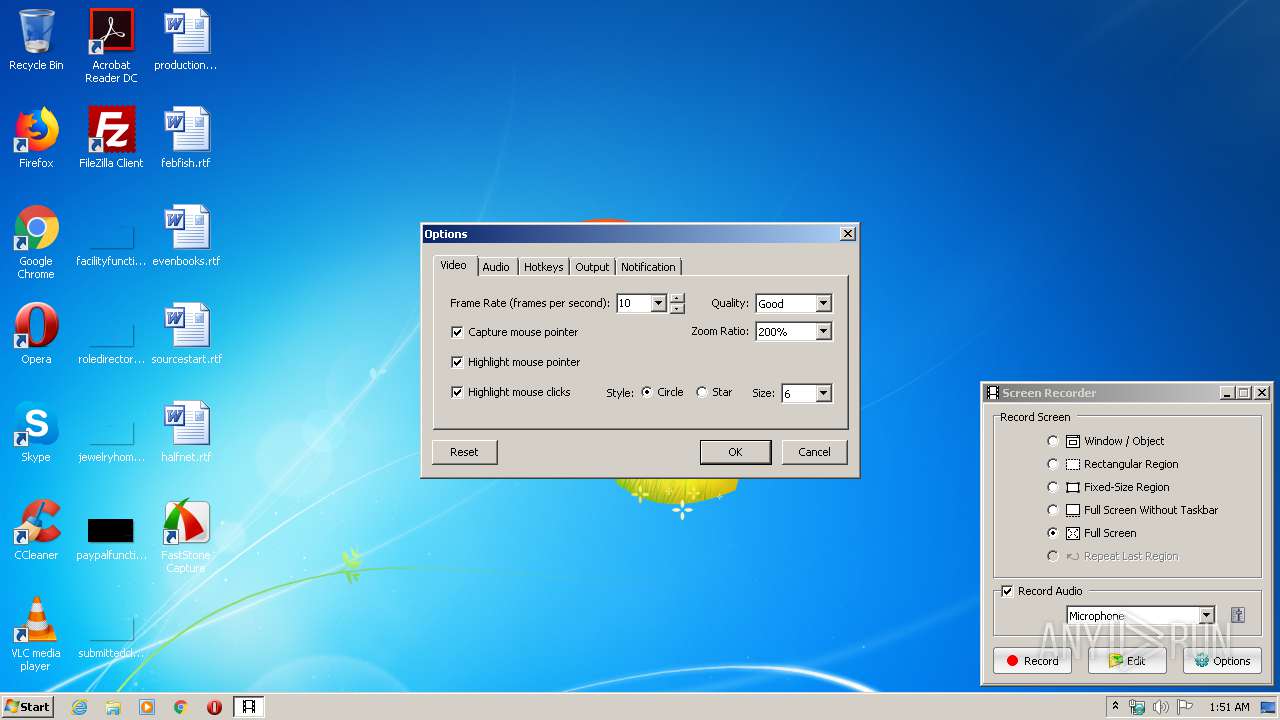Switch to the Audio tab
1280x720 pixels.
coord(496,267)
